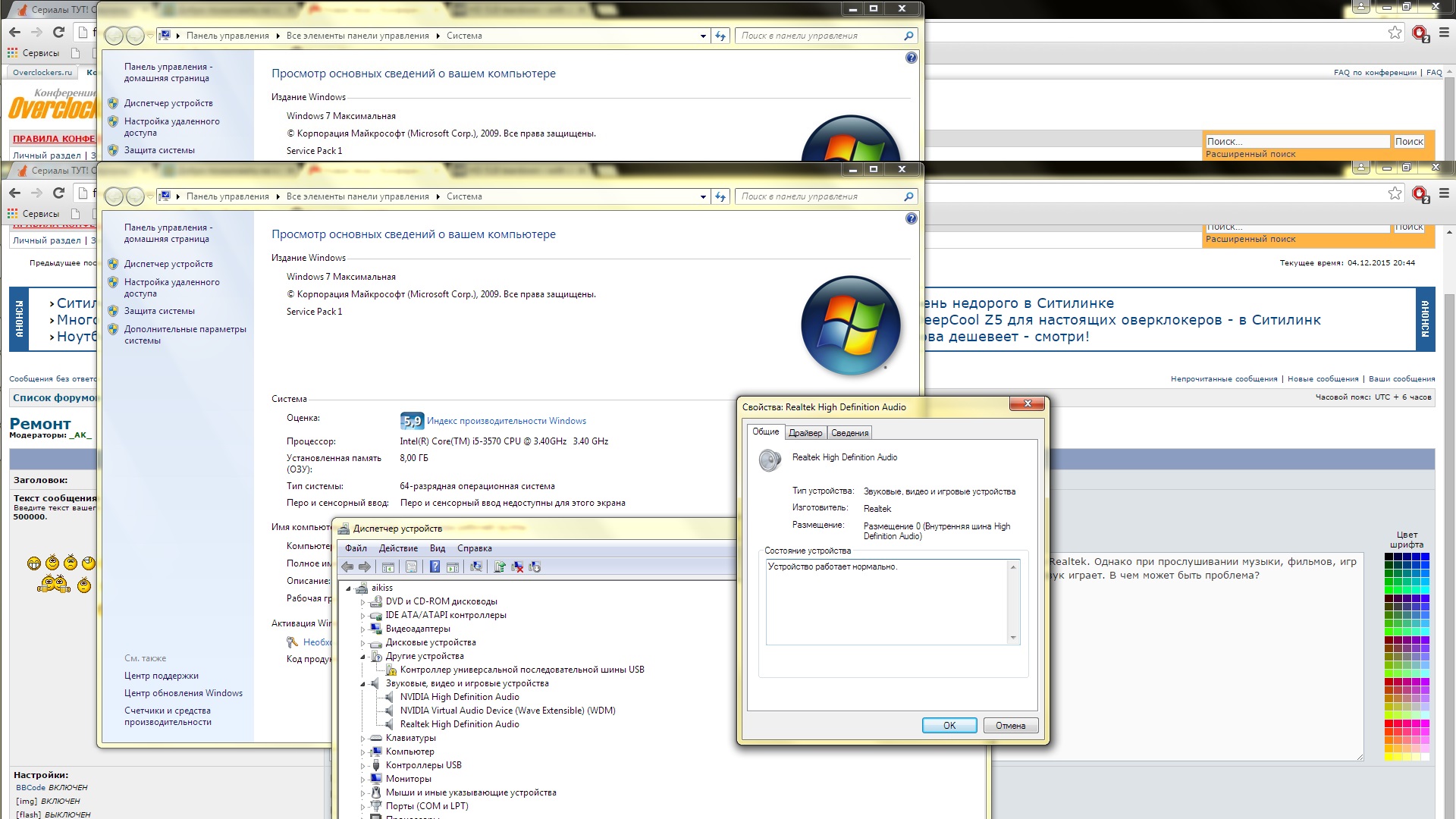Click the speaker icon beside NVIDIA High Definition Audio
Image resolution: width=1456 pixels, height=819 pixels.
coord(391,697)
